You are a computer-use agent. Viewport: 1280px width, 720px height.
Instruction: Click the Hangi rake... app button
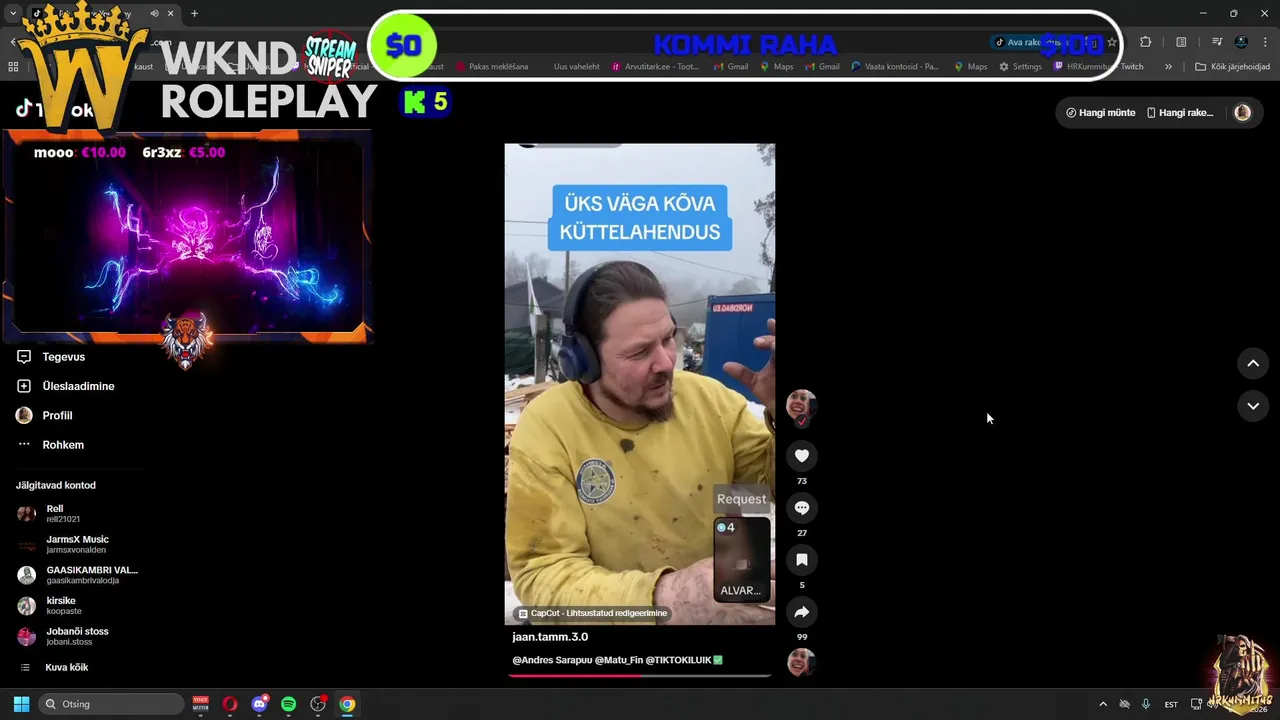point(1180,113)
